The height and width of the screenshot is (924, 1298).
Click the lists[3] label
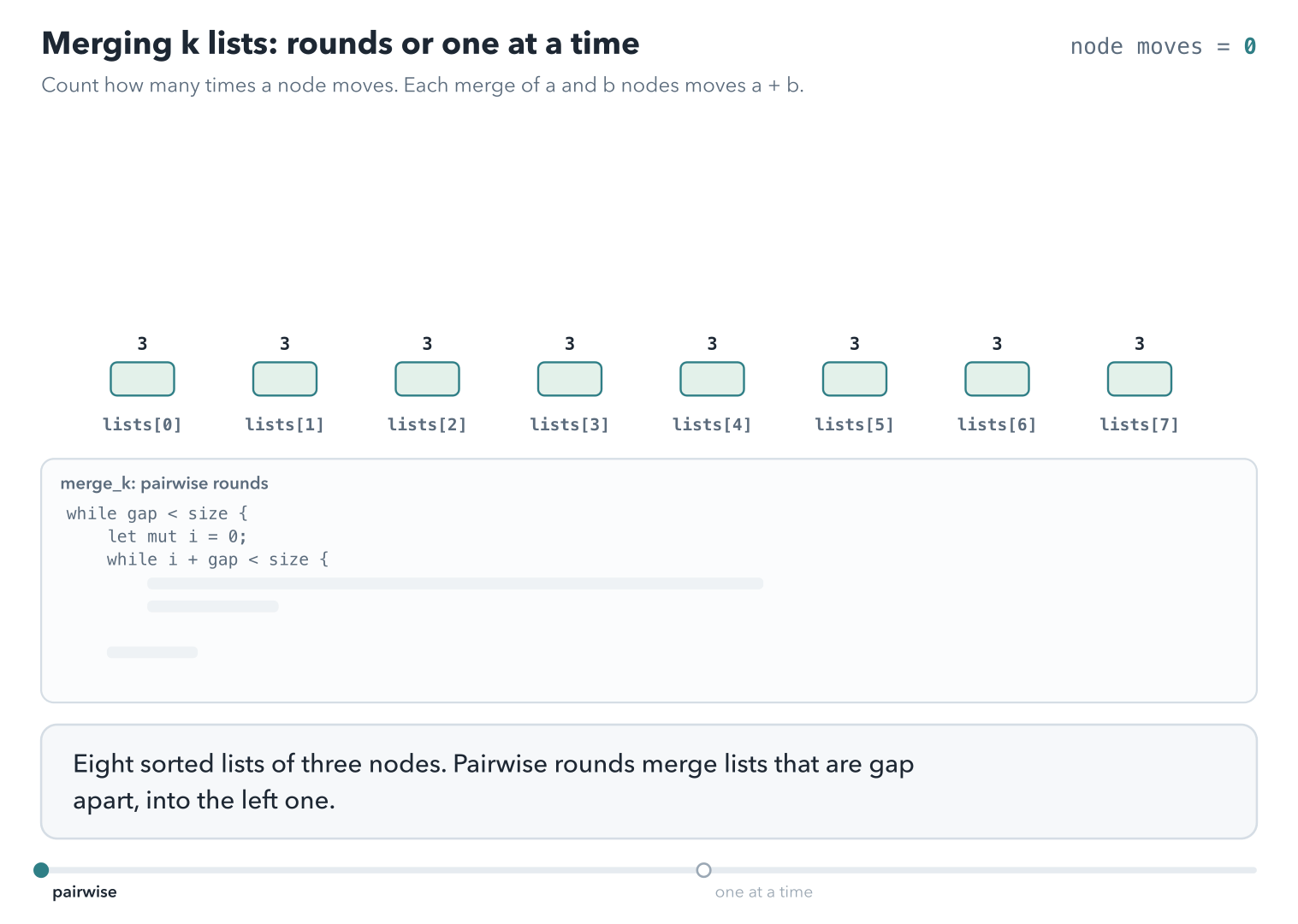pos(570,424)
